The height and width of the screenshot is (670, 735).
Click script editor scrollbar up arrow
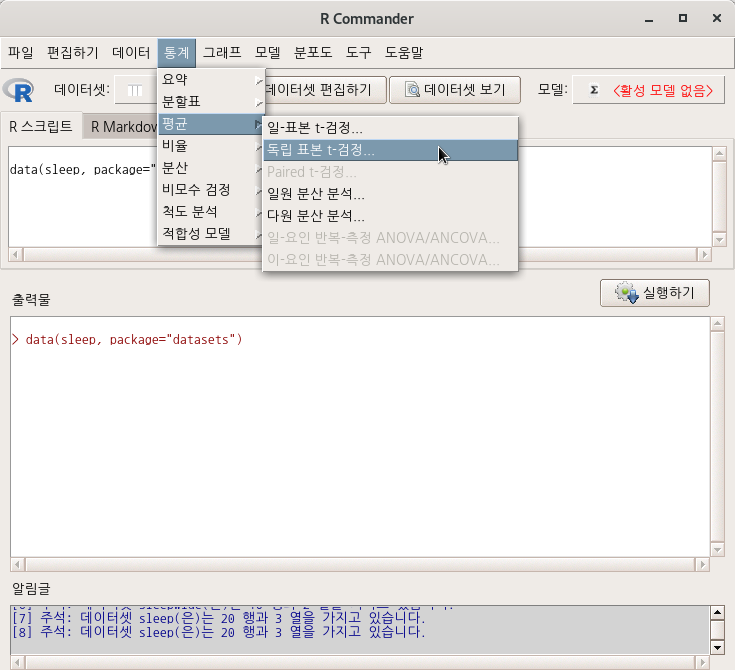pyautogui.click(x=719, y=153)
